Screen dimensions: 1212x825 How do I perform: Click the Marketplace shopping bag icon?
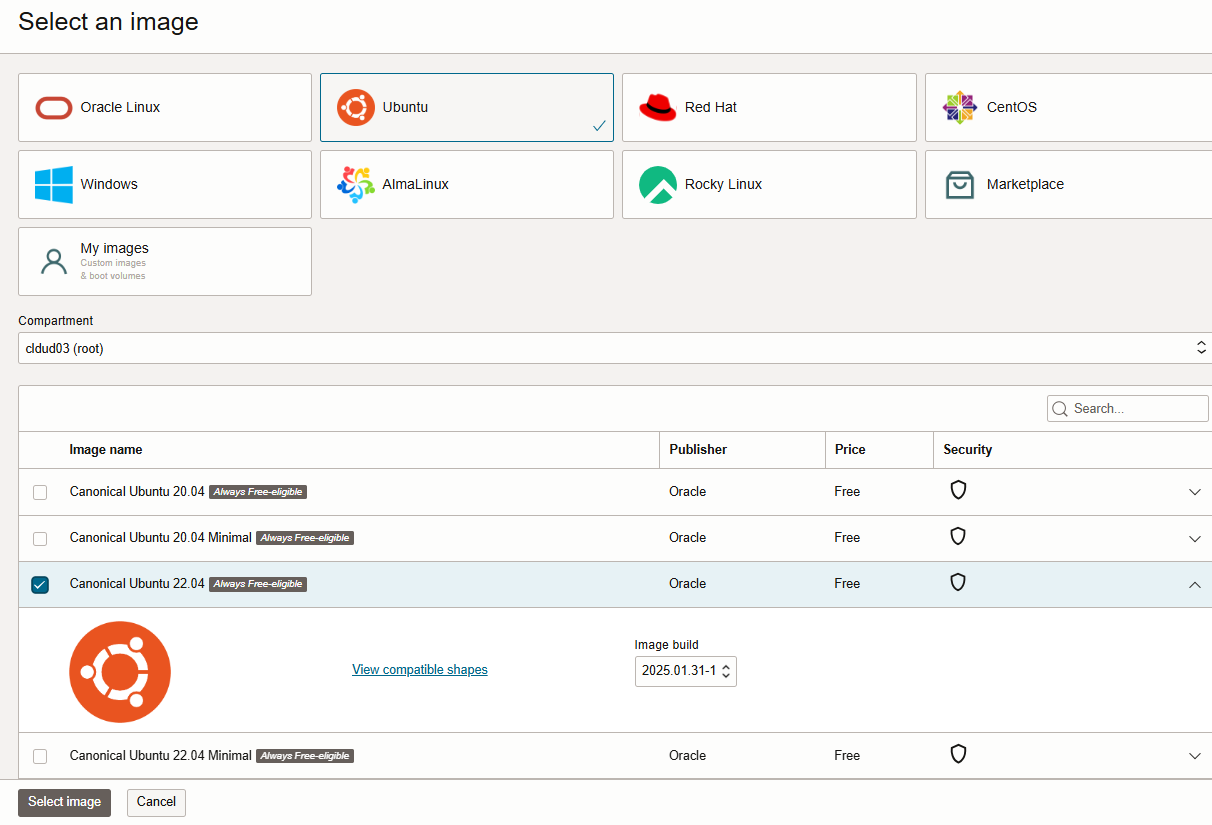960,185
